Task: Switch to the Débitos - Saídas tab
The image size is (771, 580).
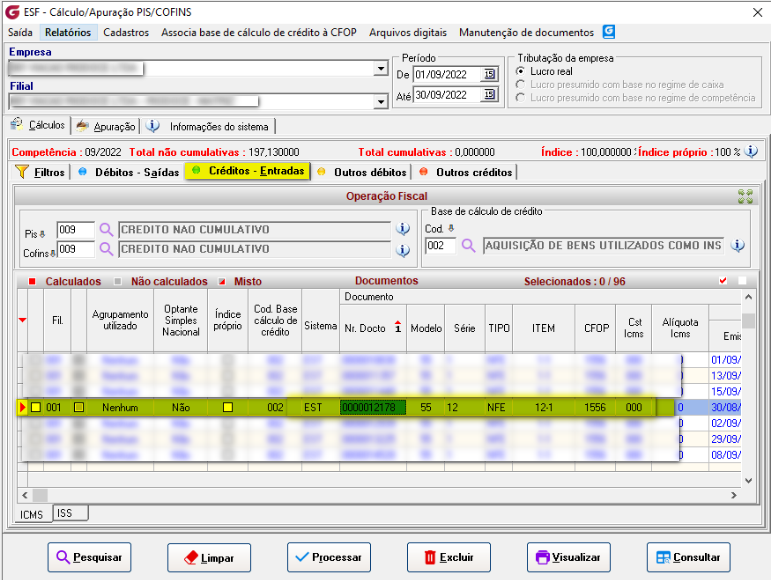Action: pos(129,172)
